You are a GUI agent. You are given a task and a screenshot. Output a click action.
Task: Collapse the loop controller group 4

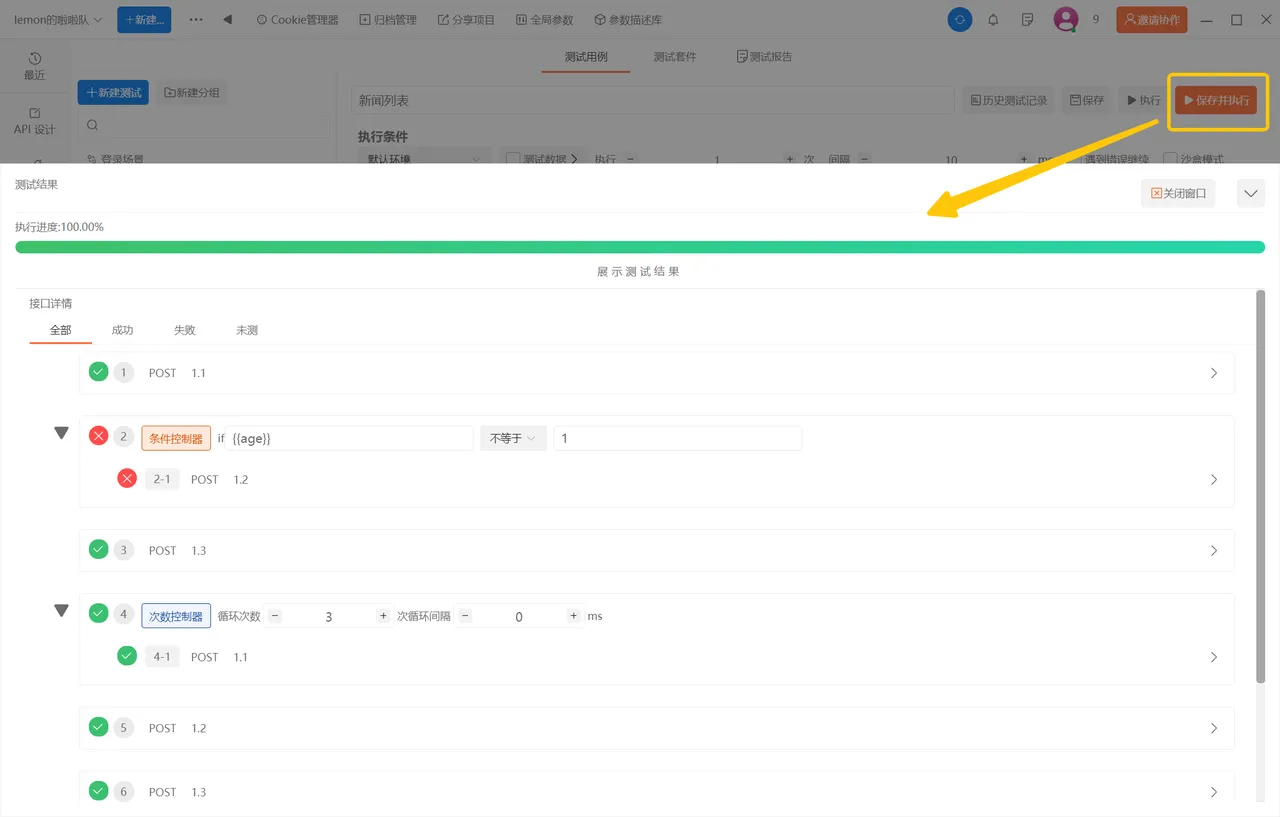62,610
